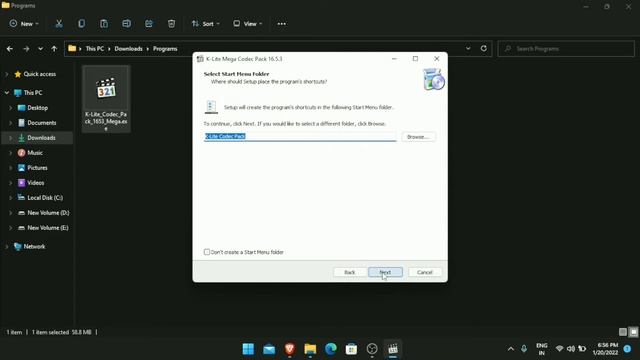Expand Local Disk (C:) tree node

click(x=11, y=198)
